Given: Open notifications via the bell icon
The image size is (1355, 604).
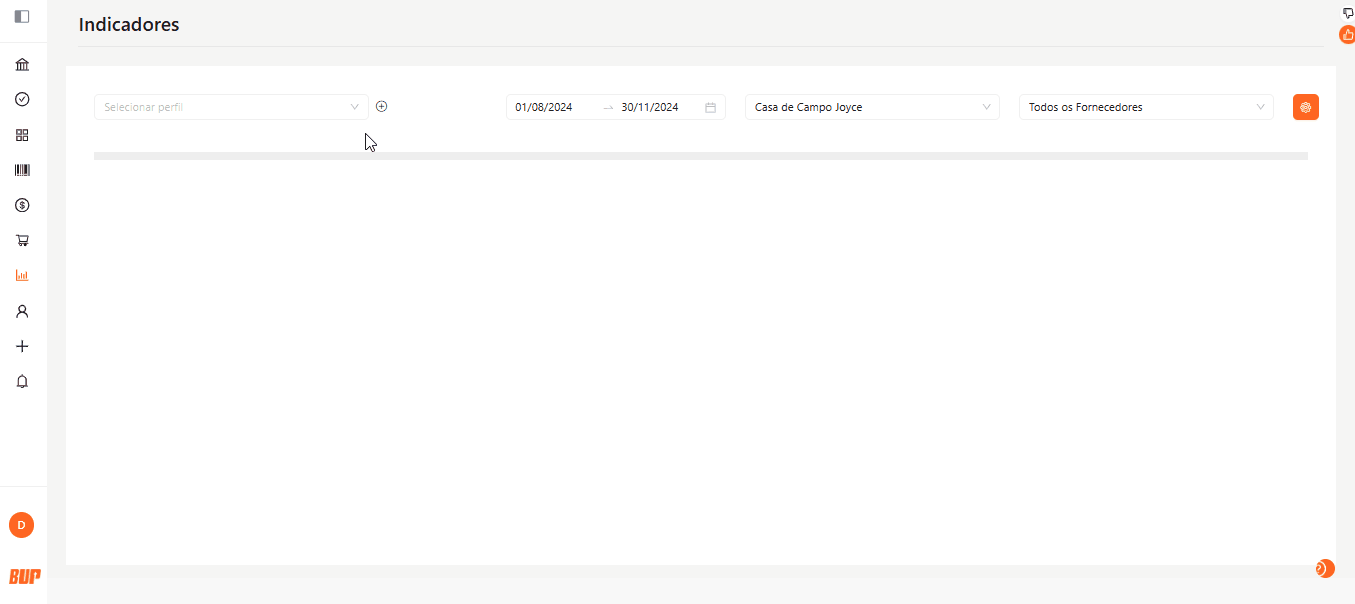Looking at the screenshot, I should tap(22, 381).
